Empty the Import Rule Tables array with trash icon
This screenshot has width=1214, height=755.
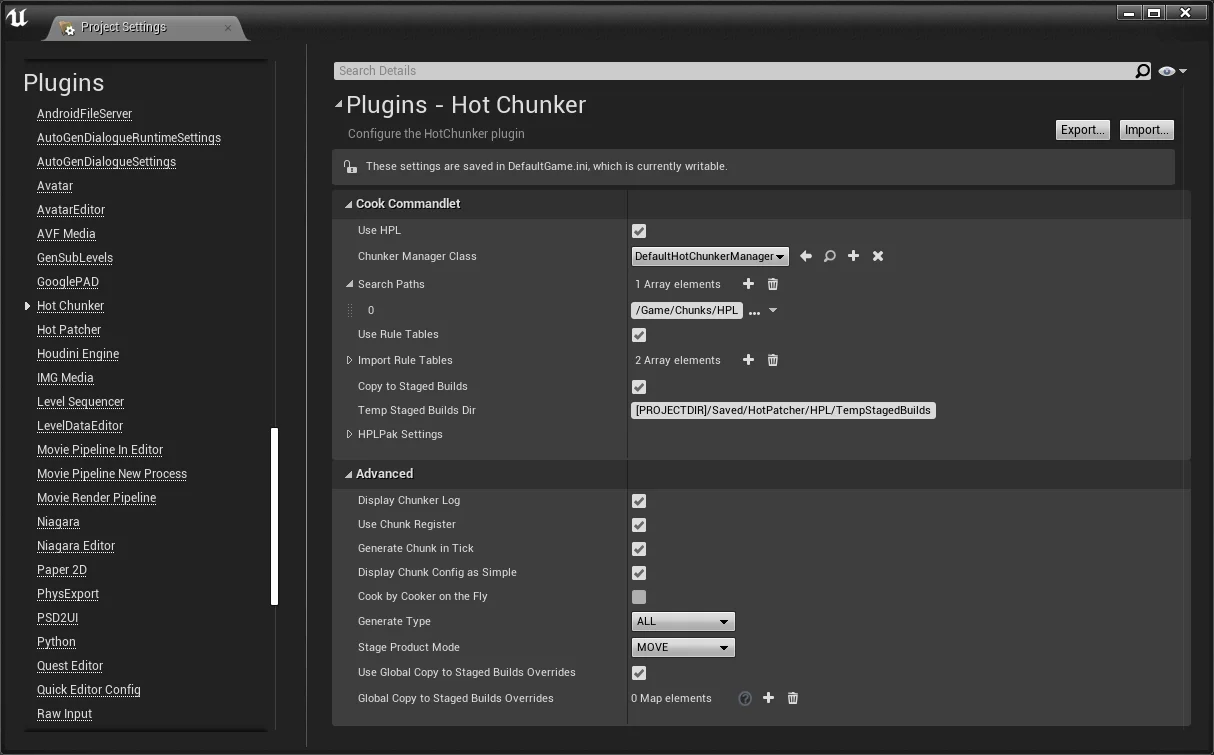coord(773,360)
